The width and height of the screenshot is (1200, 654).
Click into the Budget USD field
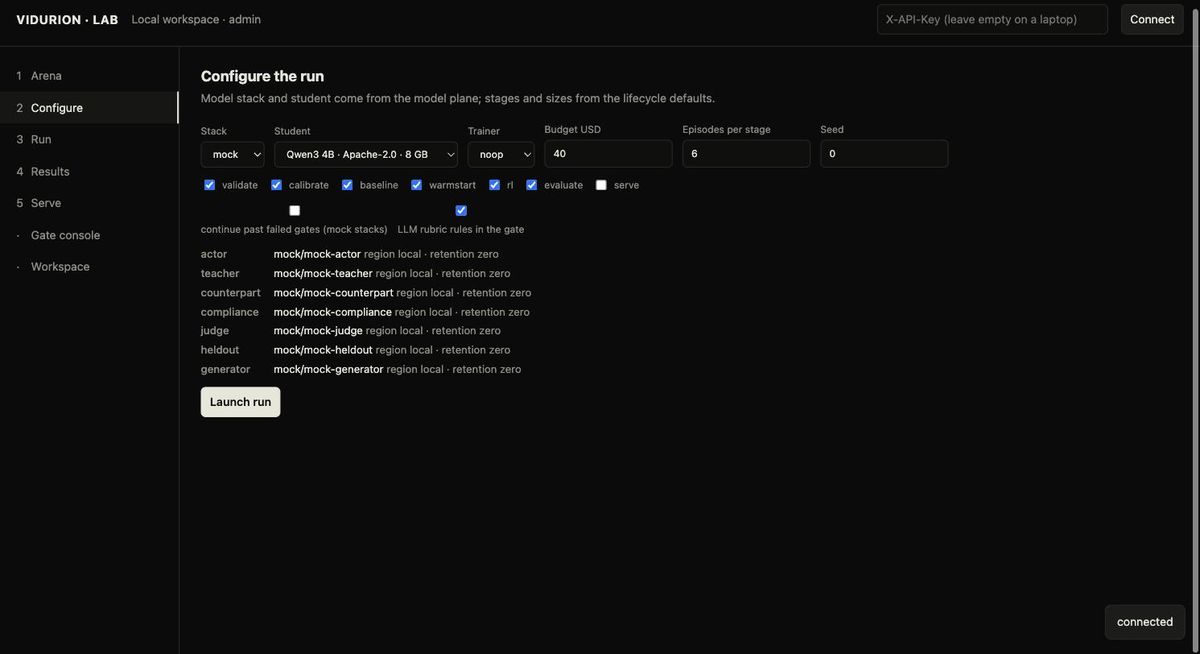(x=608, y=154)
